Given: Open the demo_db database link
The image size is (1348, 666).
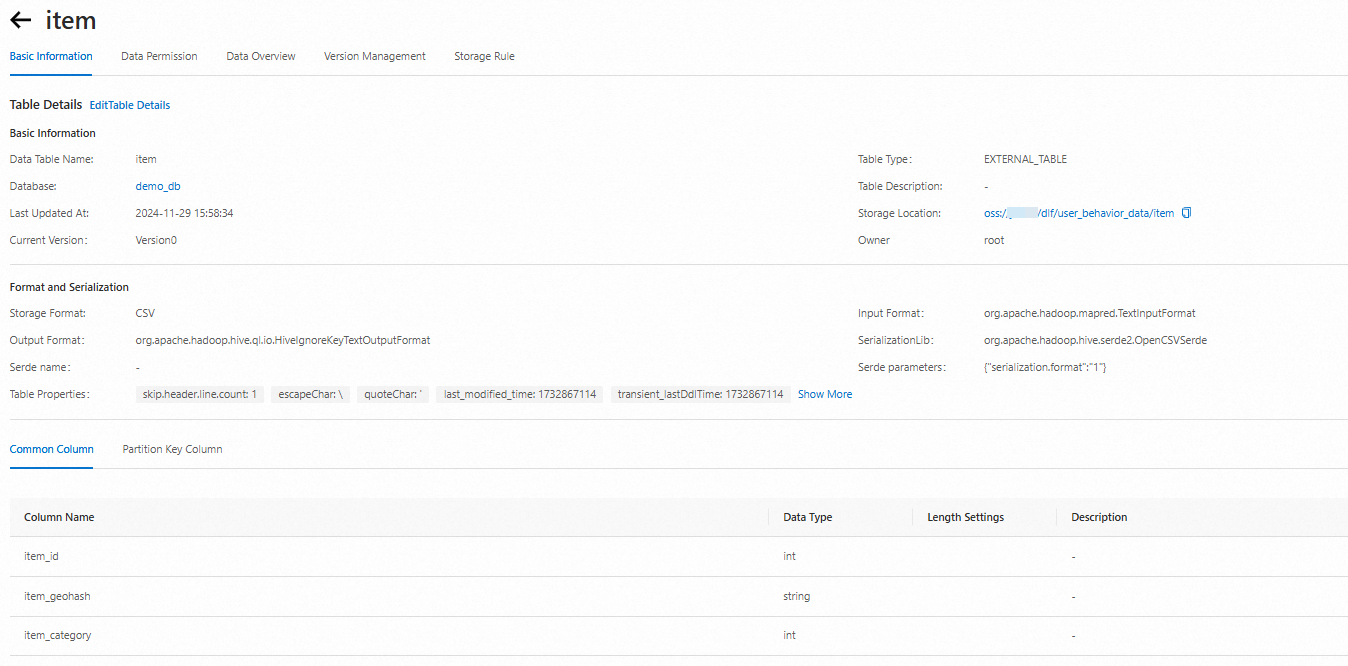Looking at the screenshot, I should [158, 186].
